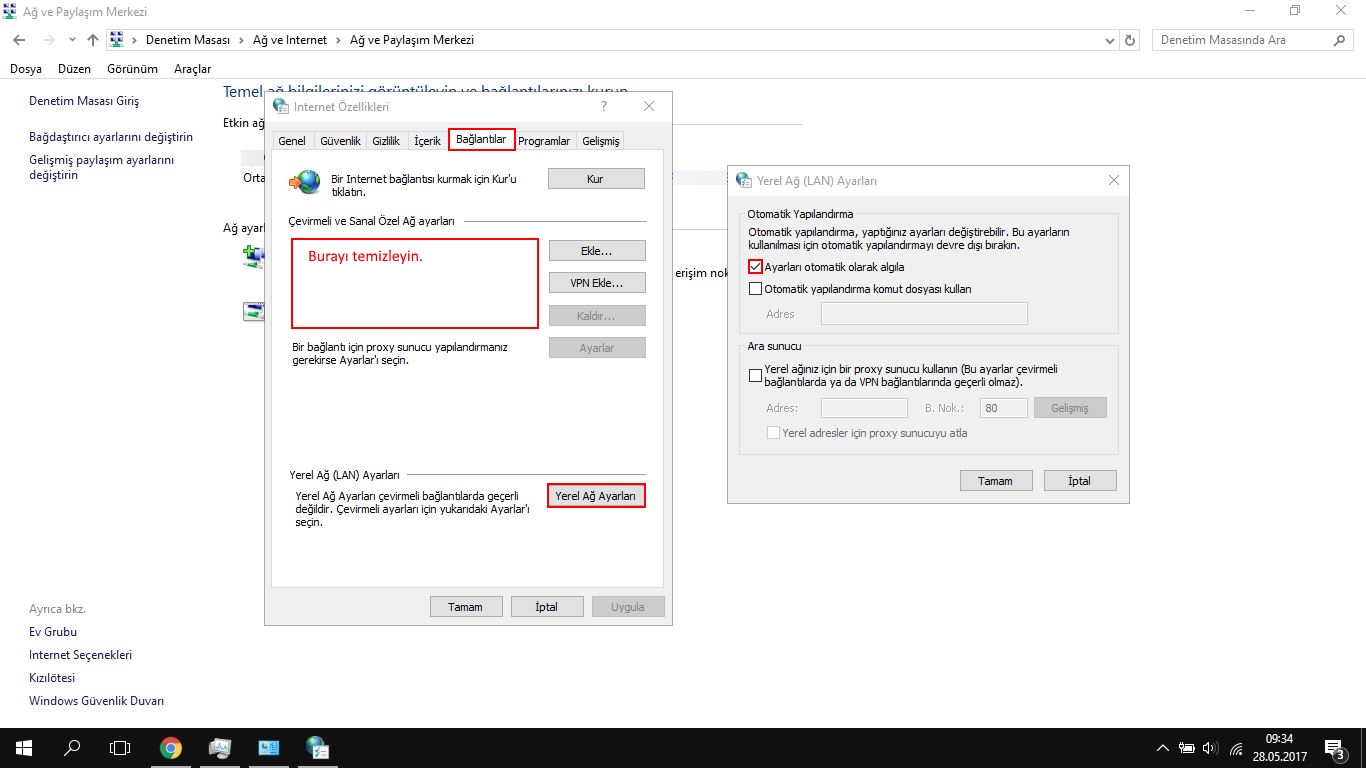
Task: Switch to the Gelişmiş tab
Action: coord(601,141)
